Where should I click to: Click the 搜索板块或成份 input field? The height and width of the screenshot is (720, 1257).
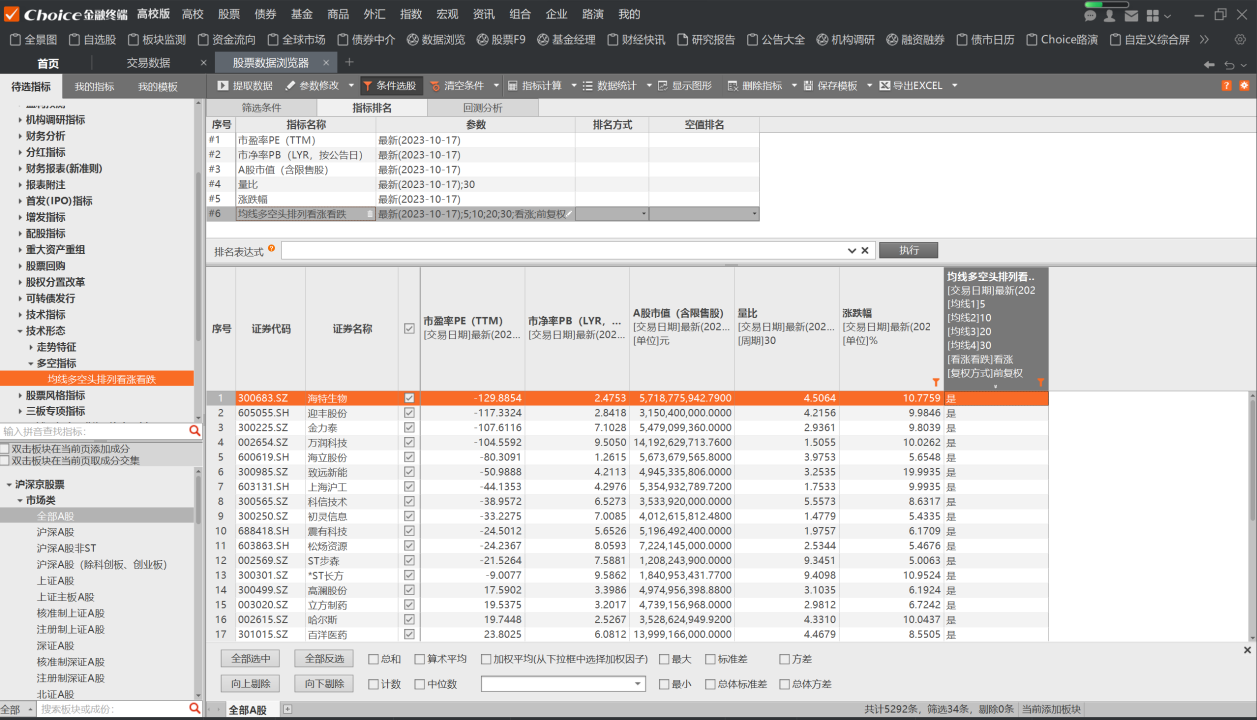[110, 709]
